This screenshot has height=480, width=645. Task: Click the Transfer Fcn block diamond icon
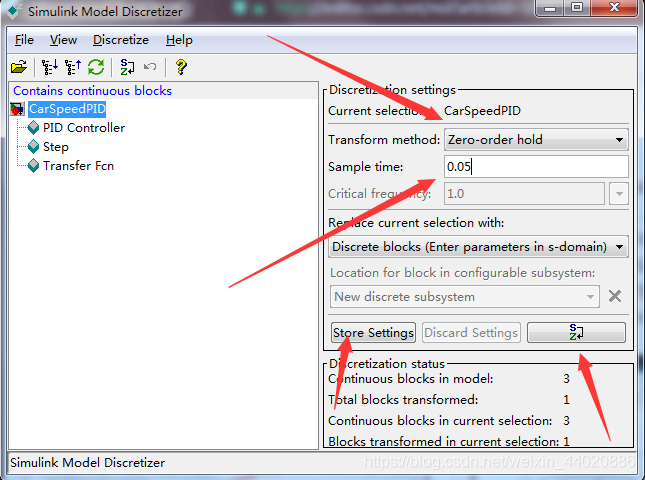point(33,166)
